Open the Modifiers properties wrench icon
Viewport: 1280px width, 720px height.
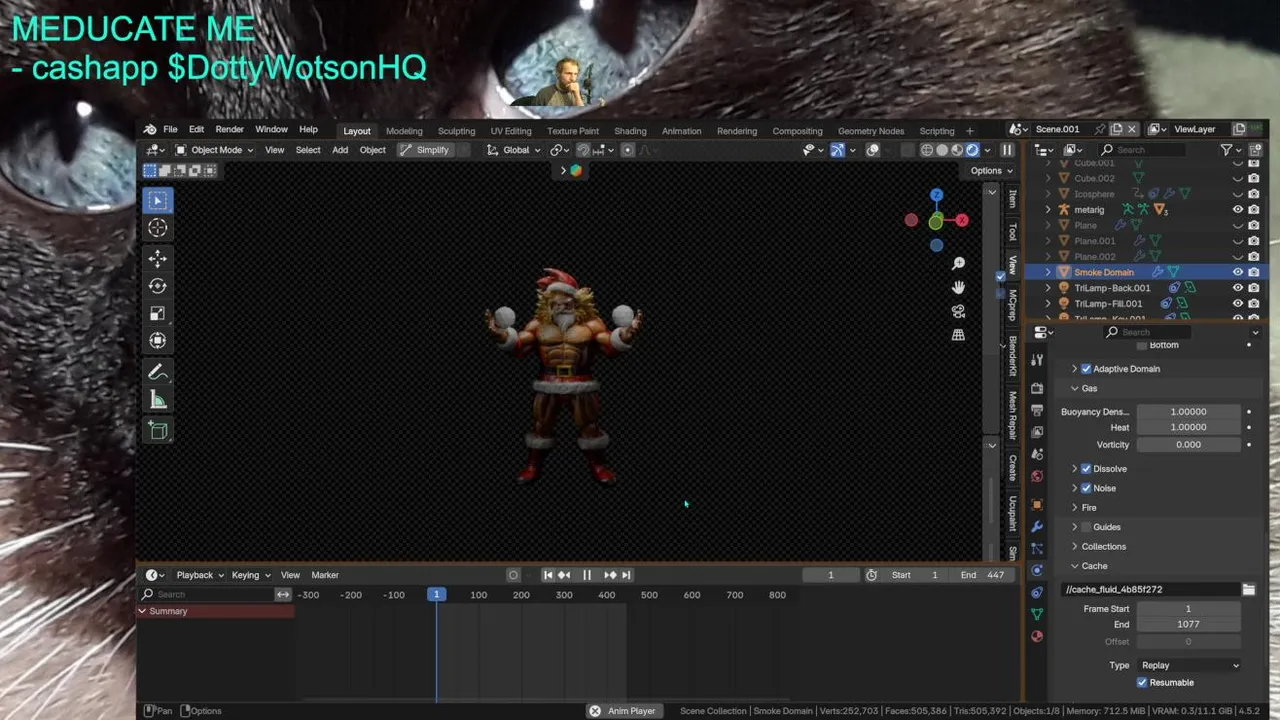[1037, 527]
